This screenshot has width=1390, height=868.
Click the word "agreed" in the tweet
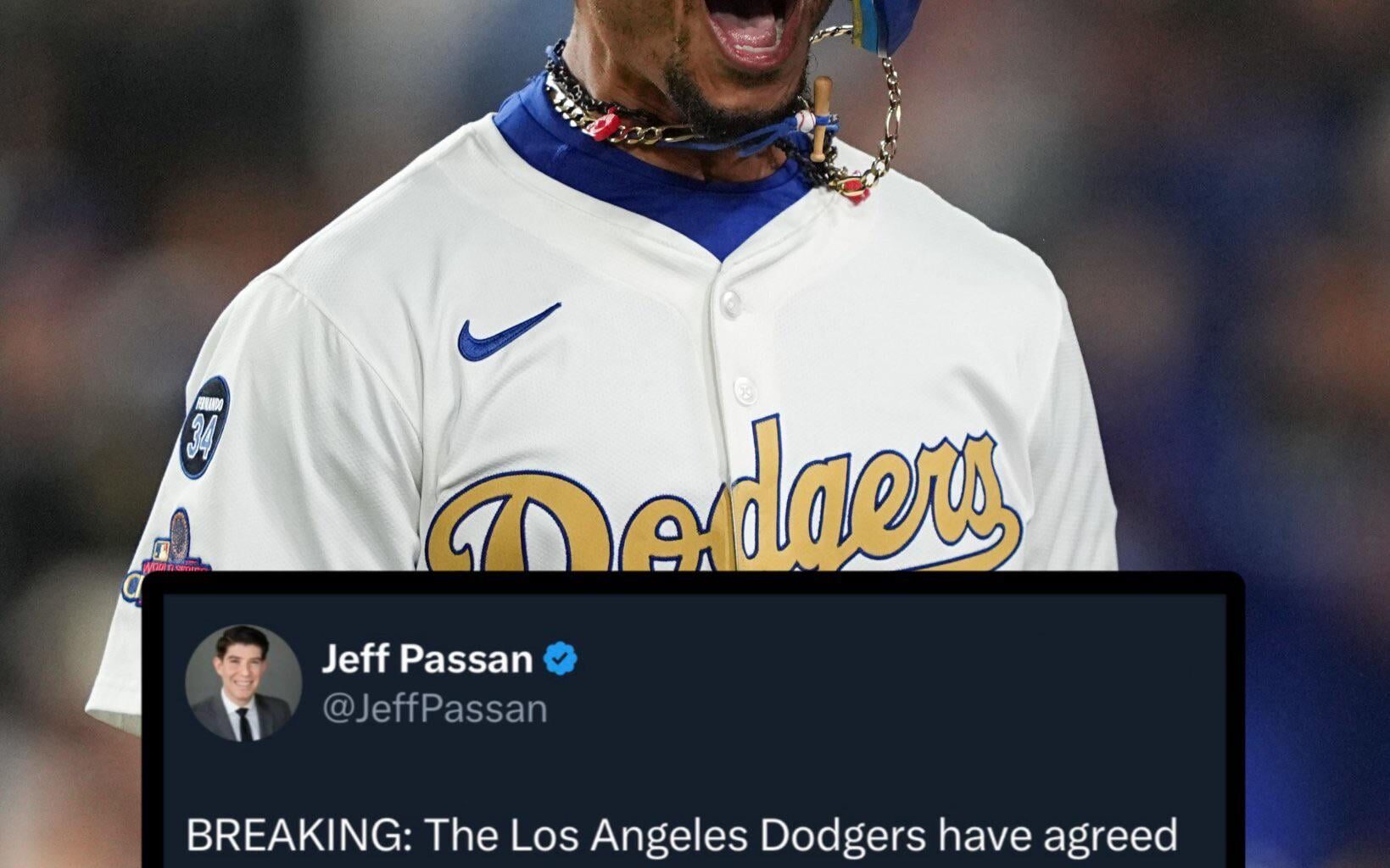[x=1111, y=837]
